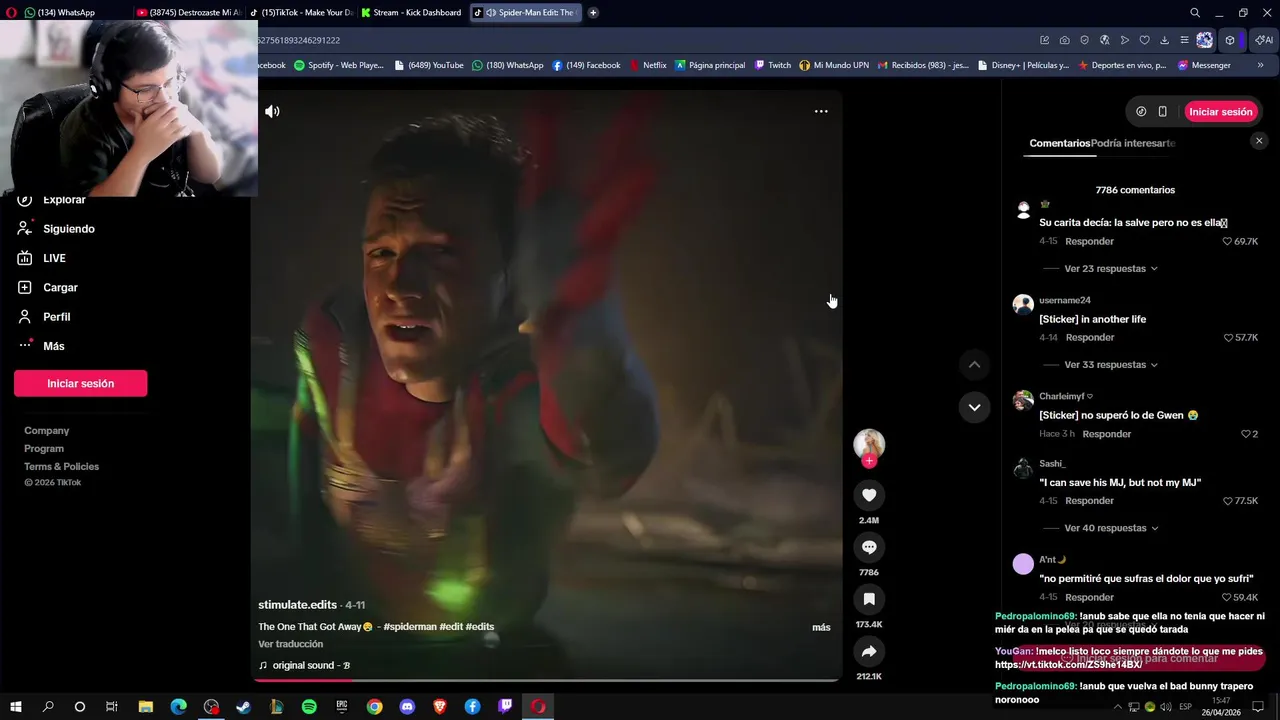Expand caption with más
Screen dimensions: 1280x720
point(821,627)
